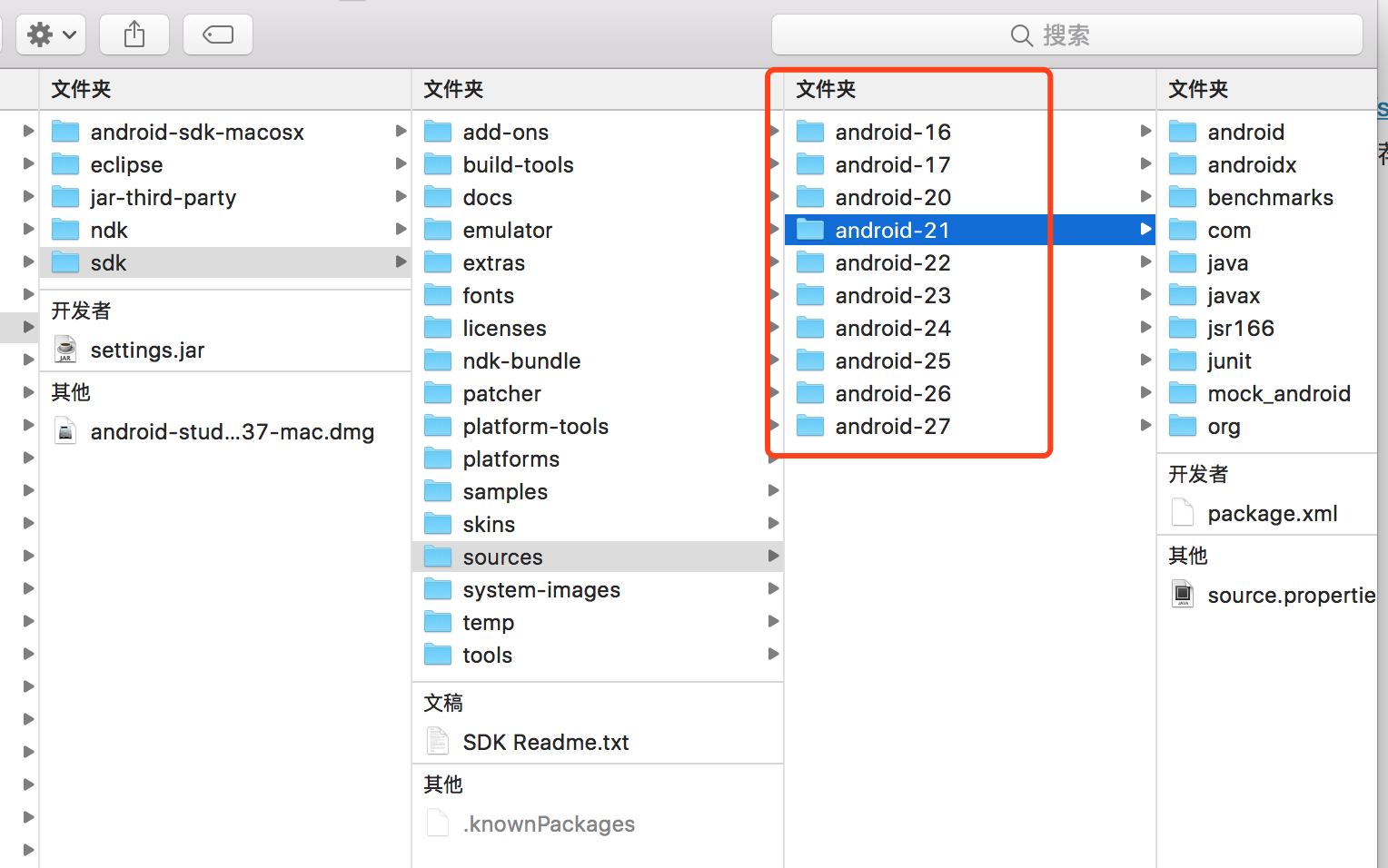Click the Edit Tags toolbar button
The image size is (1388, 868).
pyautogui.click(x=218, y=35)
